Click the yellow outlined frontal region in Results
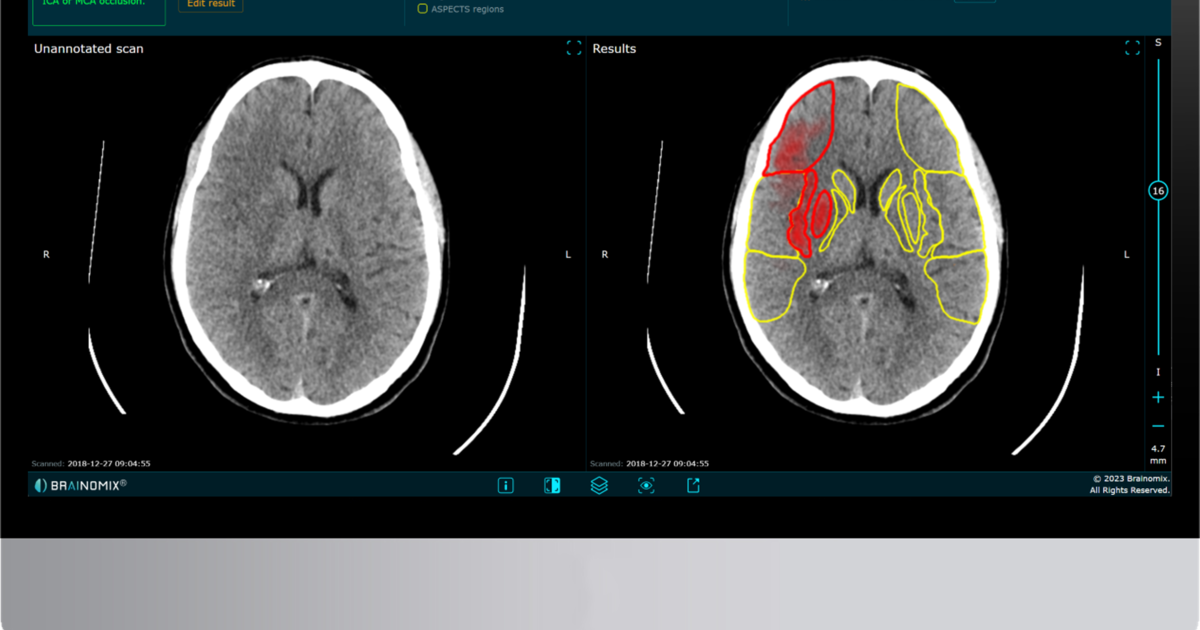Screen dimensions: 1200x630 point(925,125)
